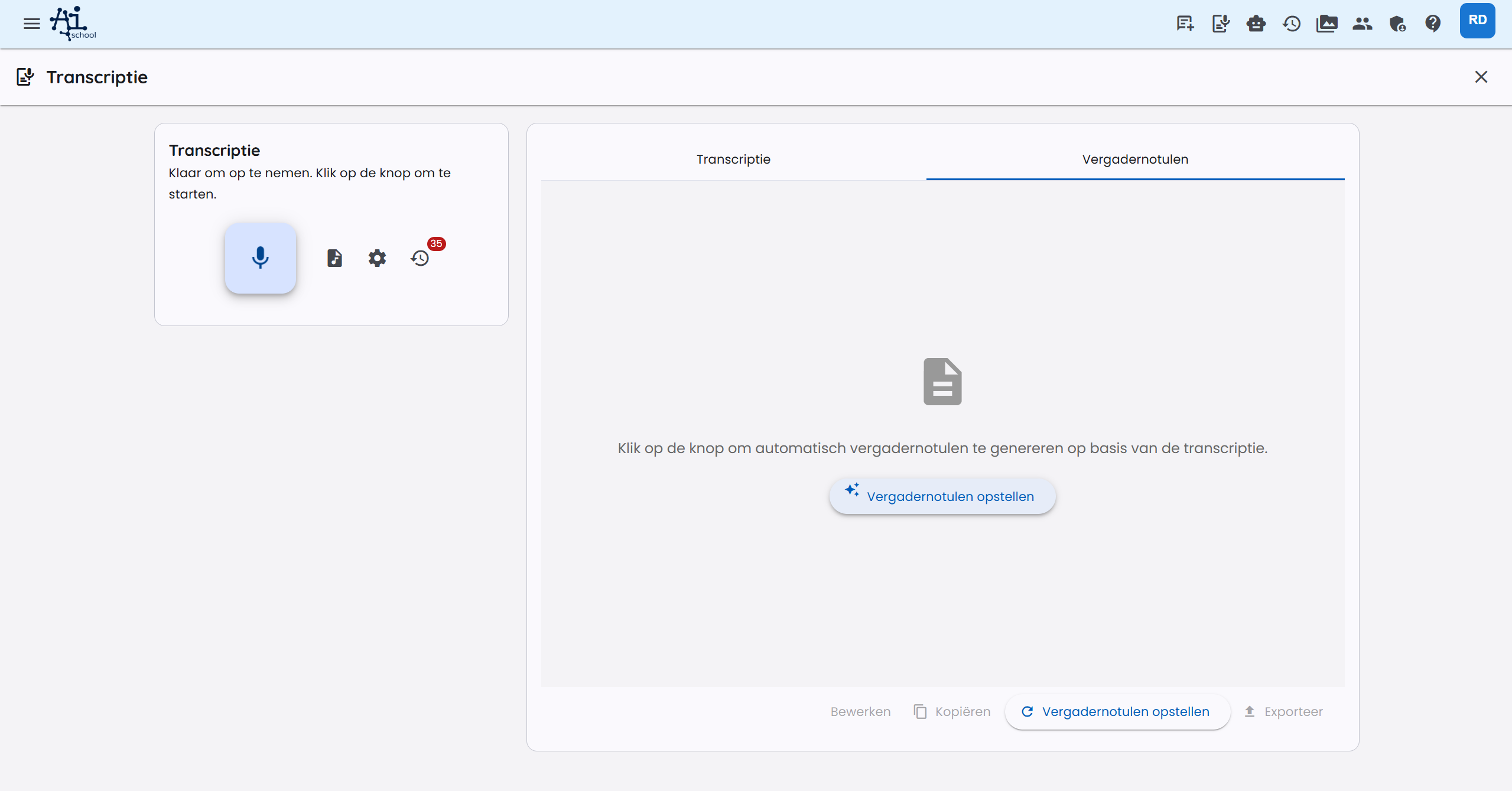Open transcription history with the 35 badge
The width and height of the screenshot is (1512, 791).
coord(420,258)
